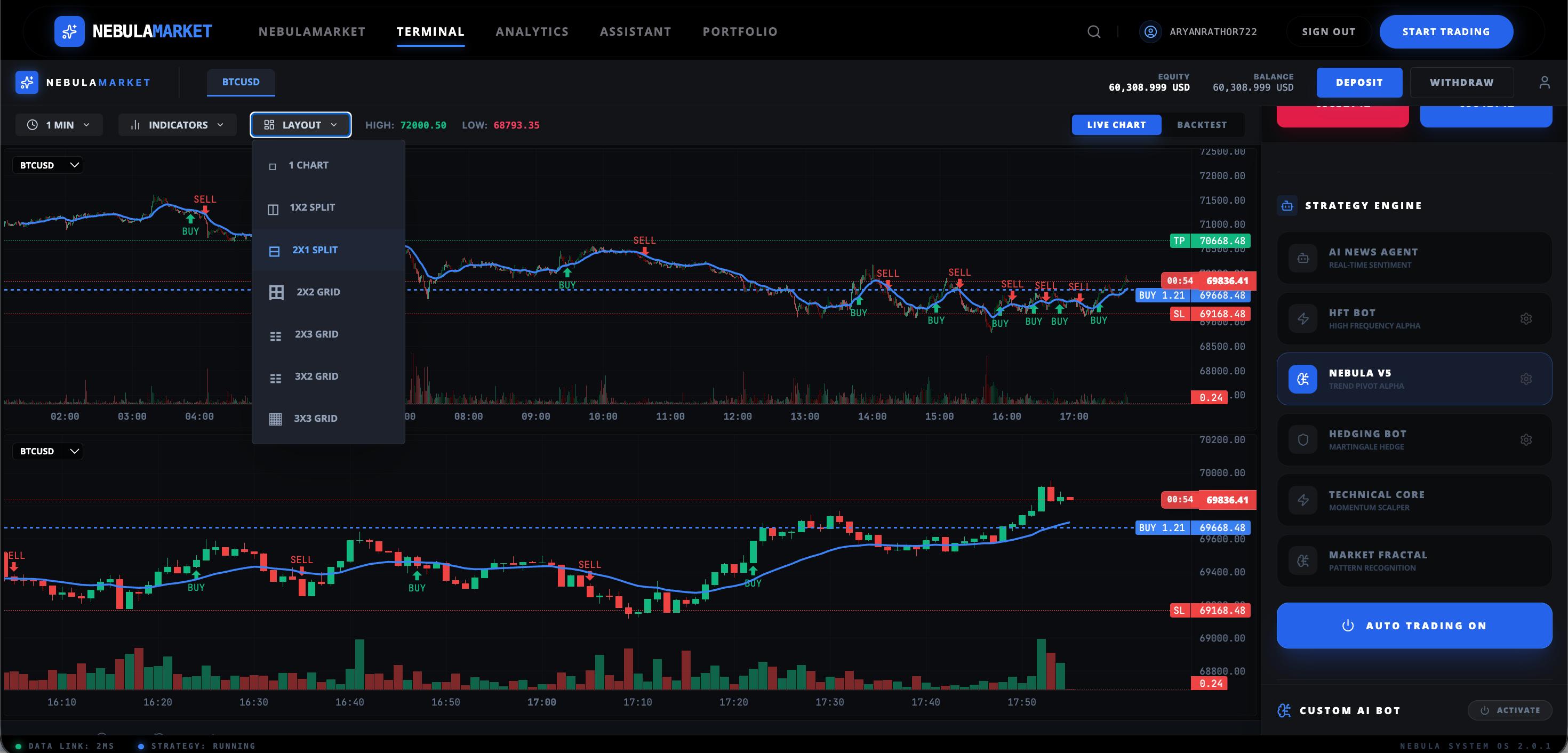Open the Hedging Bot settings gear
Viewport: 1568px width, 753px height.
click(x=1525, y=439)
